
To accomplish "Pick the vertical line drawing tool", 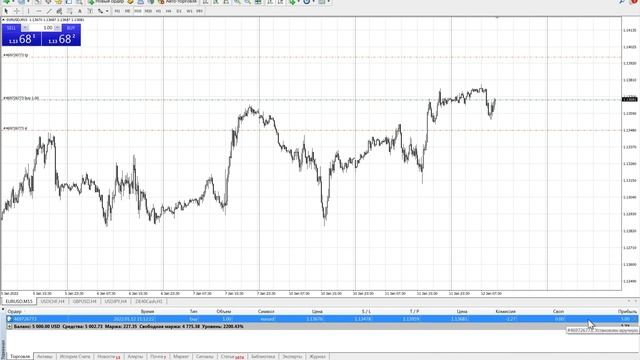I will [28, 11].
